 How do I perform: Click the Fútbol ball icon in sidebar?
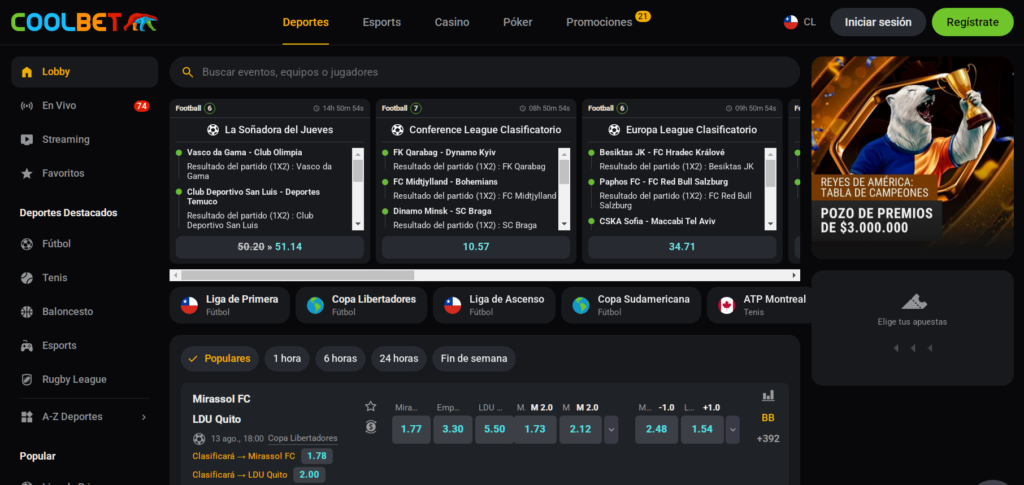click(27, 244)
